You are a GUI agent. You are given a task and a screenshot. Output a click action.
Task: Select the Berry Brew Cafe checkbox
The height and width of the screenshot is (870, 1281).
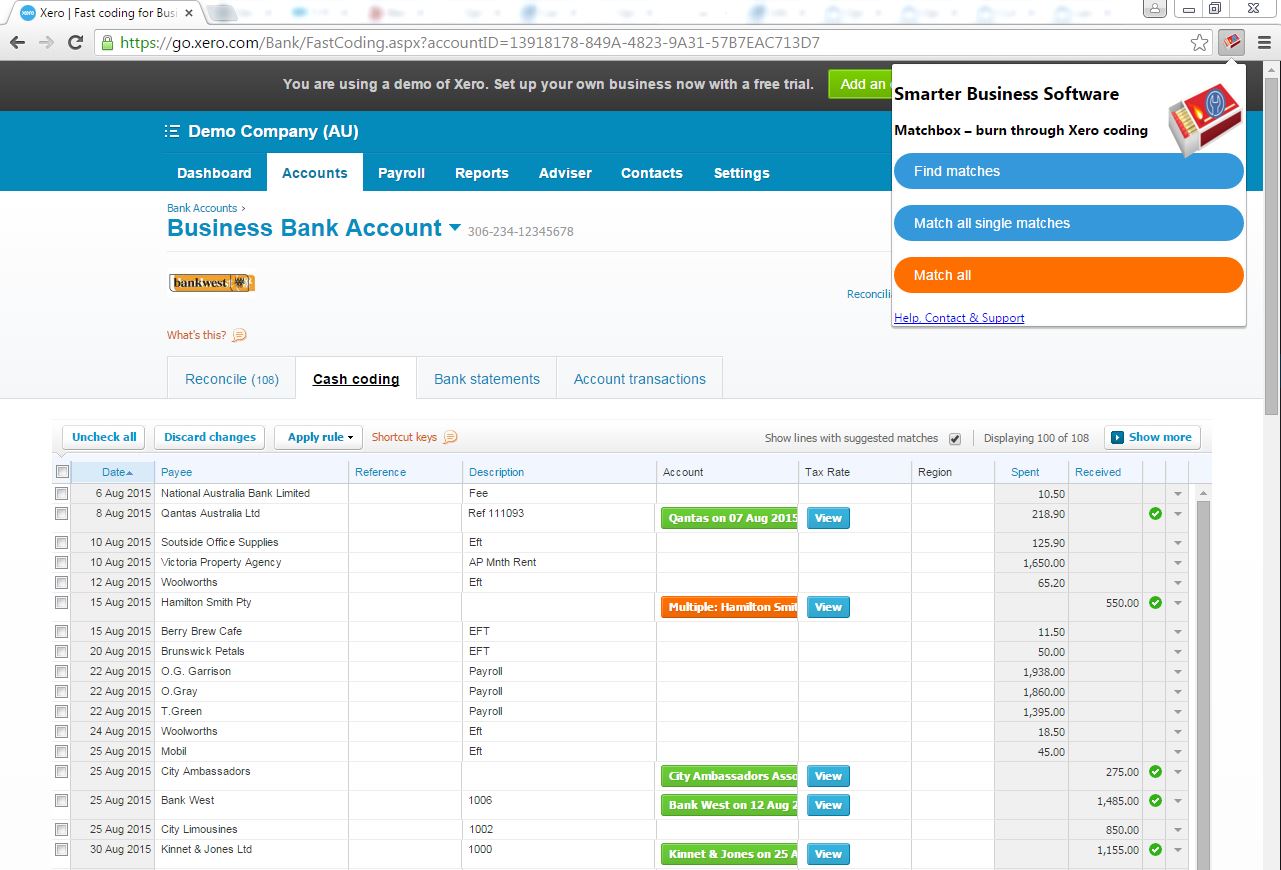[x=62, y=632]
